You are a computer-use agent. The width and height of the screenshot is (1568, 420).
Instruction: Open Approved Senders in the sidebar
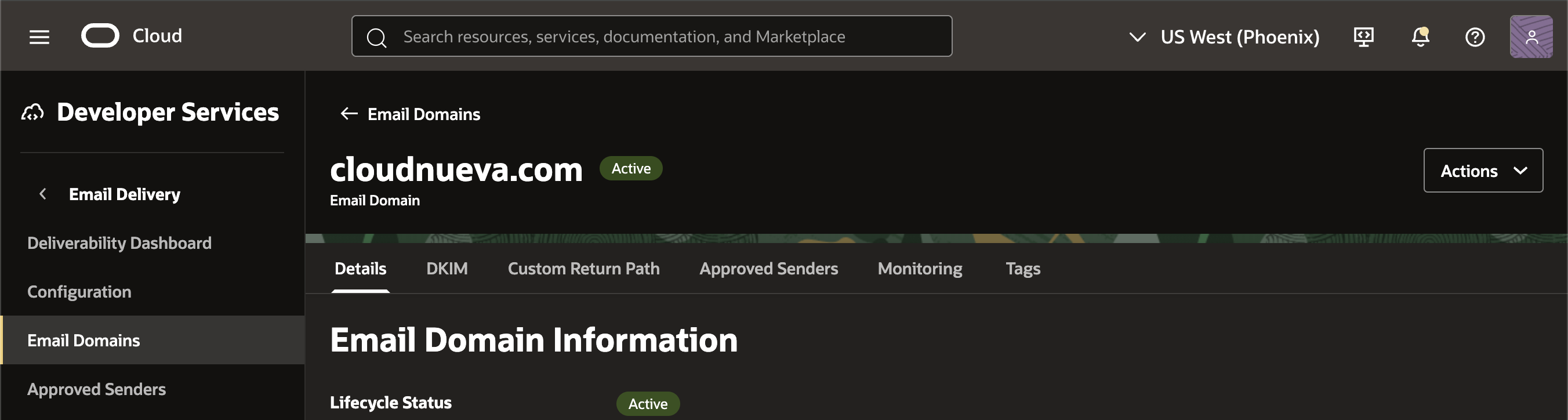tap(96, 389)
